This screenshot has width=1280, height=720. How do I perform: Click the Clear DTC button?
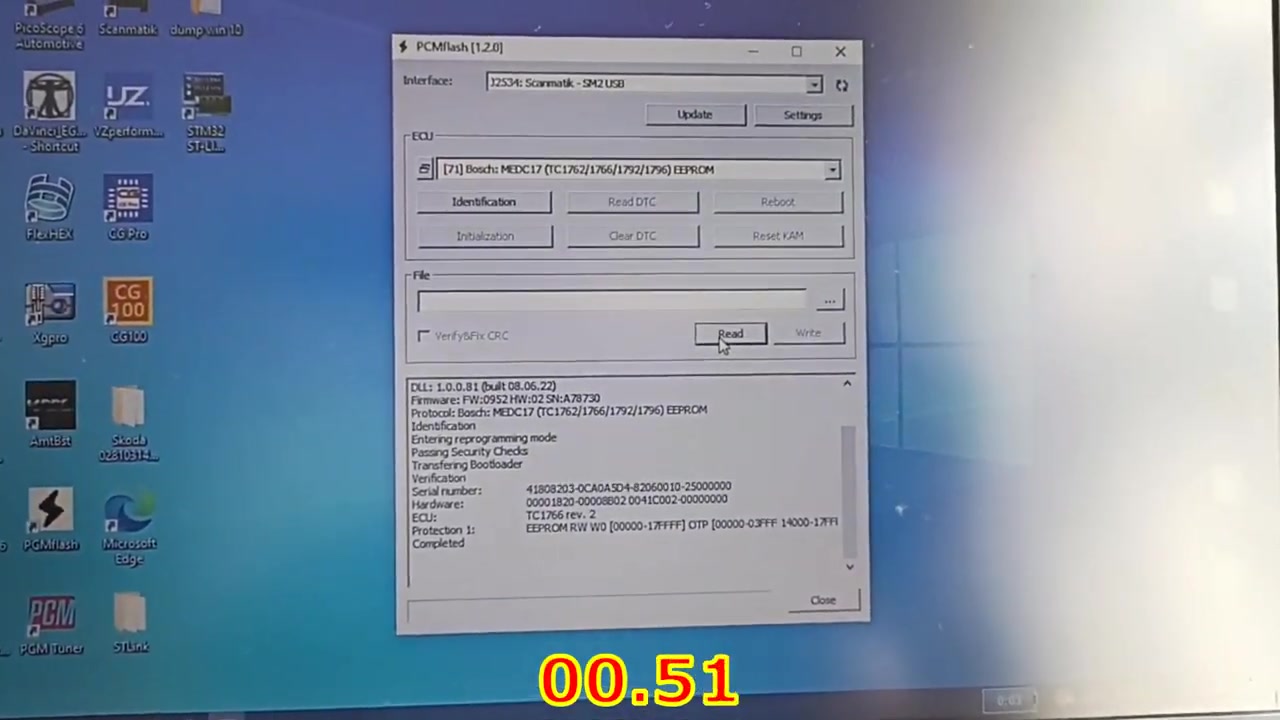pyautogui.click(x=632, y=236)
